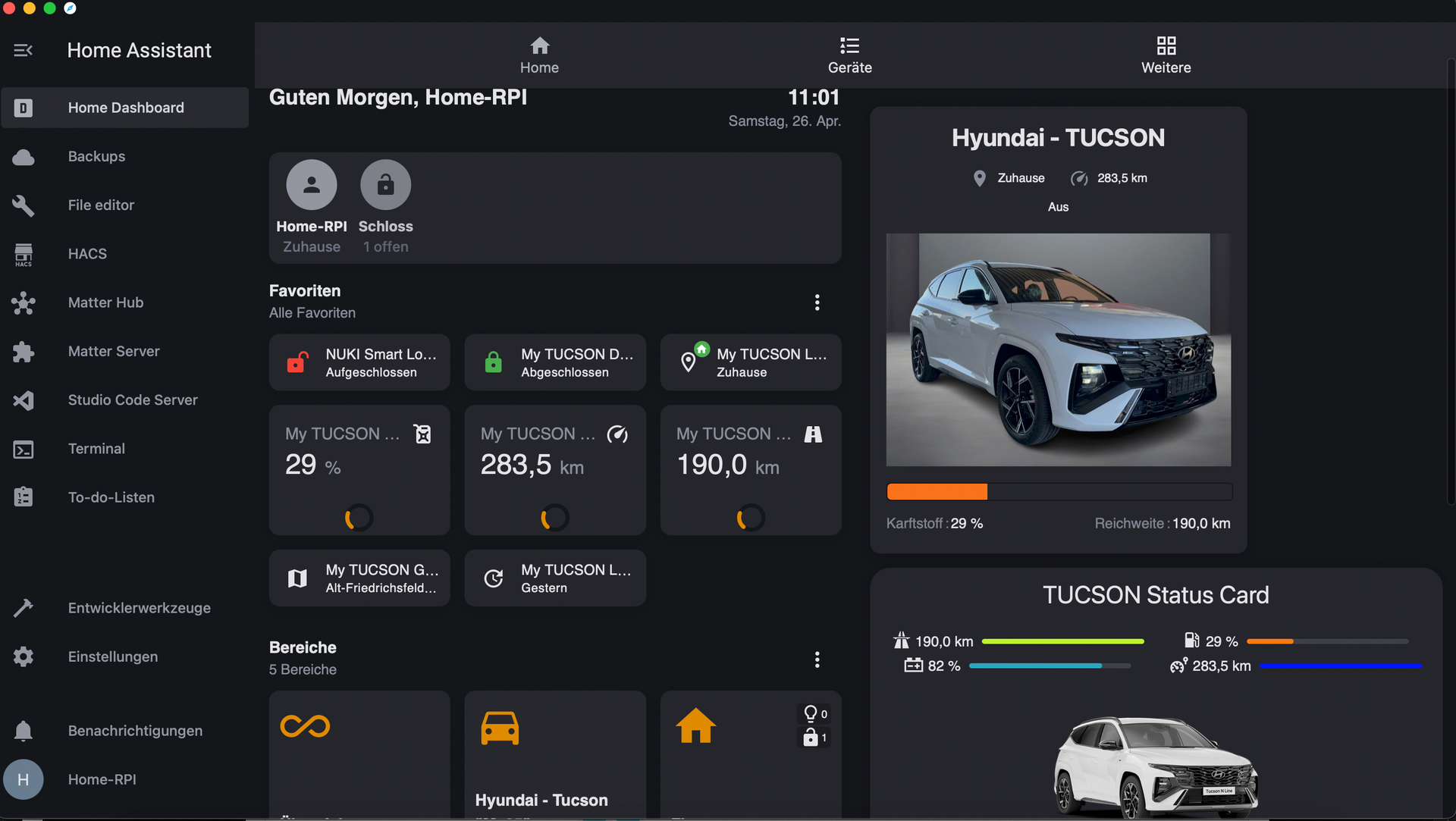Toggle the My TUCSON door lock icon
The image size is (1456, 821).
click(493, 362)
